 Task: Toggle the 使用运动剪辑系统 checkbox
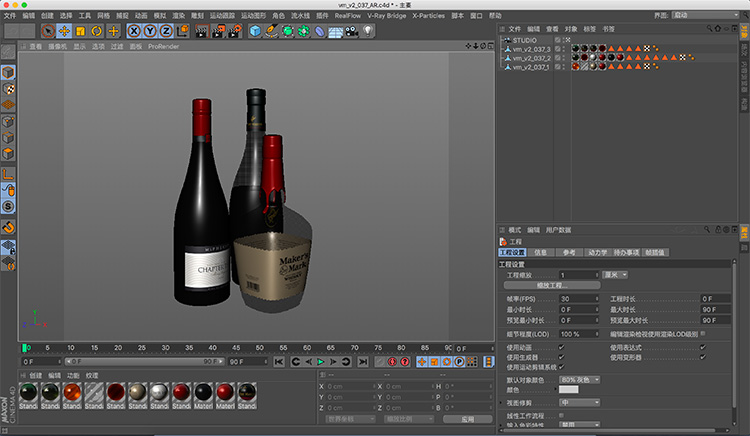pos(561,367)
